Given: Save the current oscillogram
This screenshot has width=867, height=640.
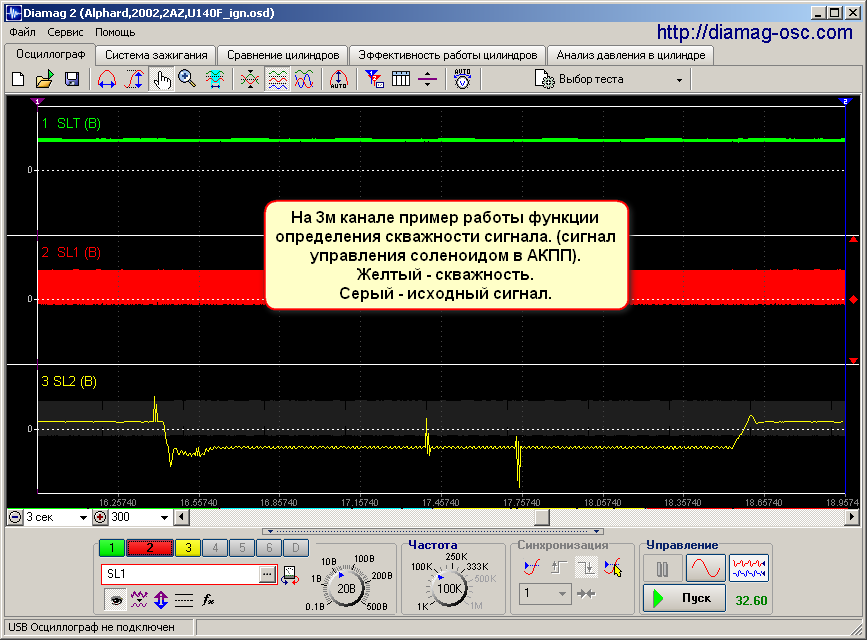Looking at the screenshot, I should pos(72,80).
